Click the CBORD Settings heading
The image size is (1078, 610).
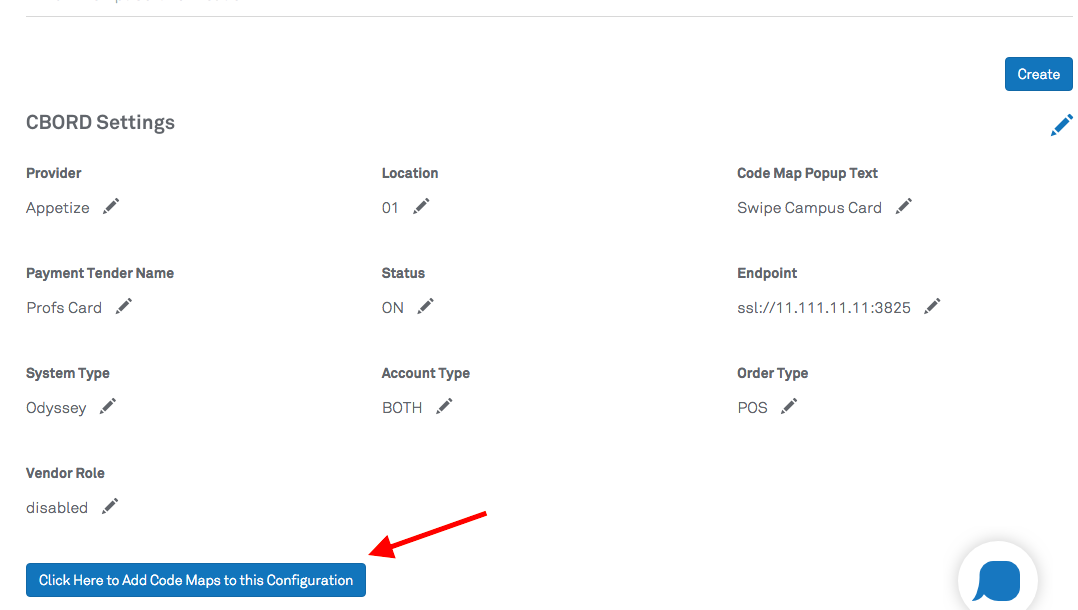click(100, 122)
